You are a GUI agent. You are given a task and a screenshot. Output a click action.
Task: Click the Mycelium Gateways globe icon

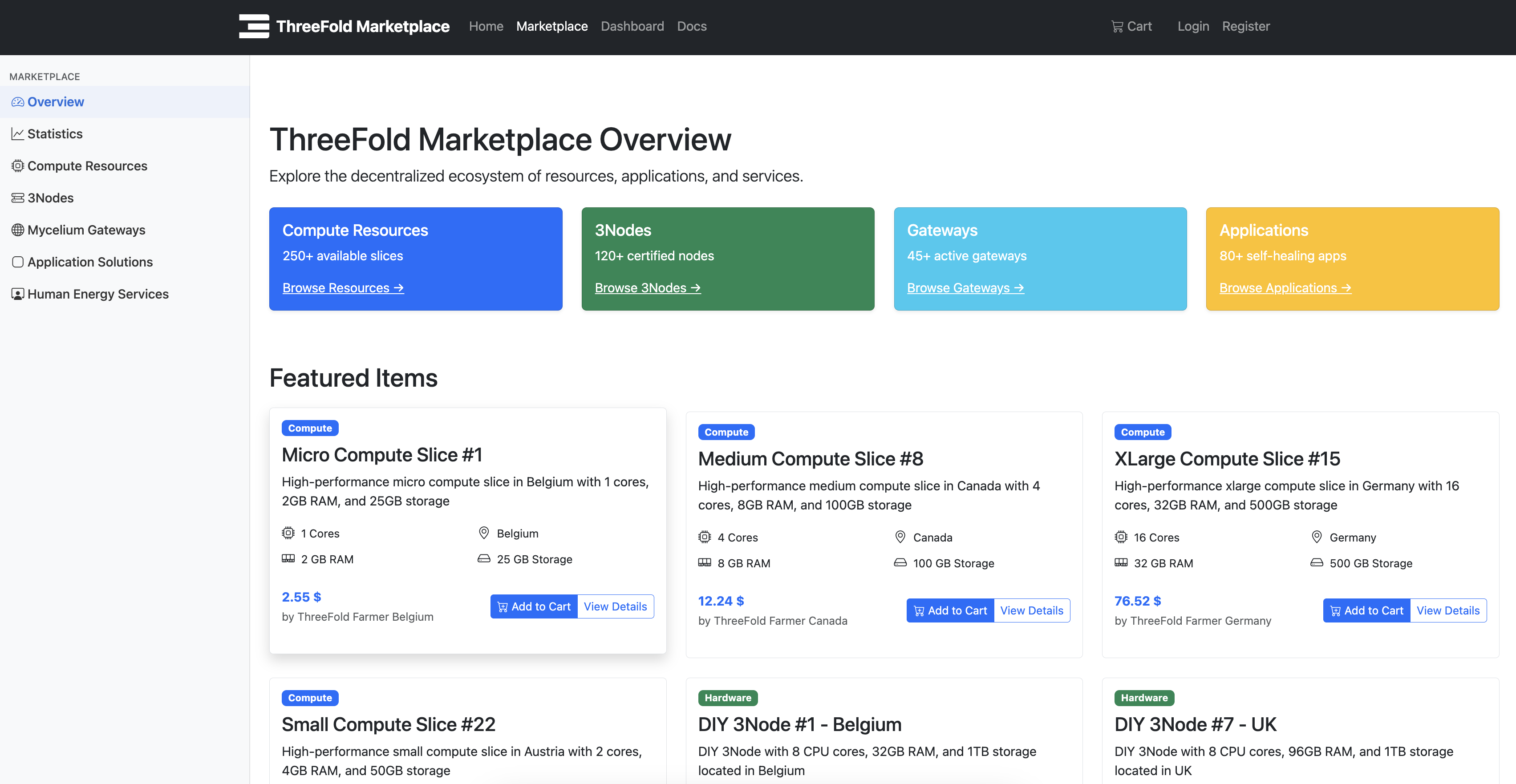[x=18, y=230]
